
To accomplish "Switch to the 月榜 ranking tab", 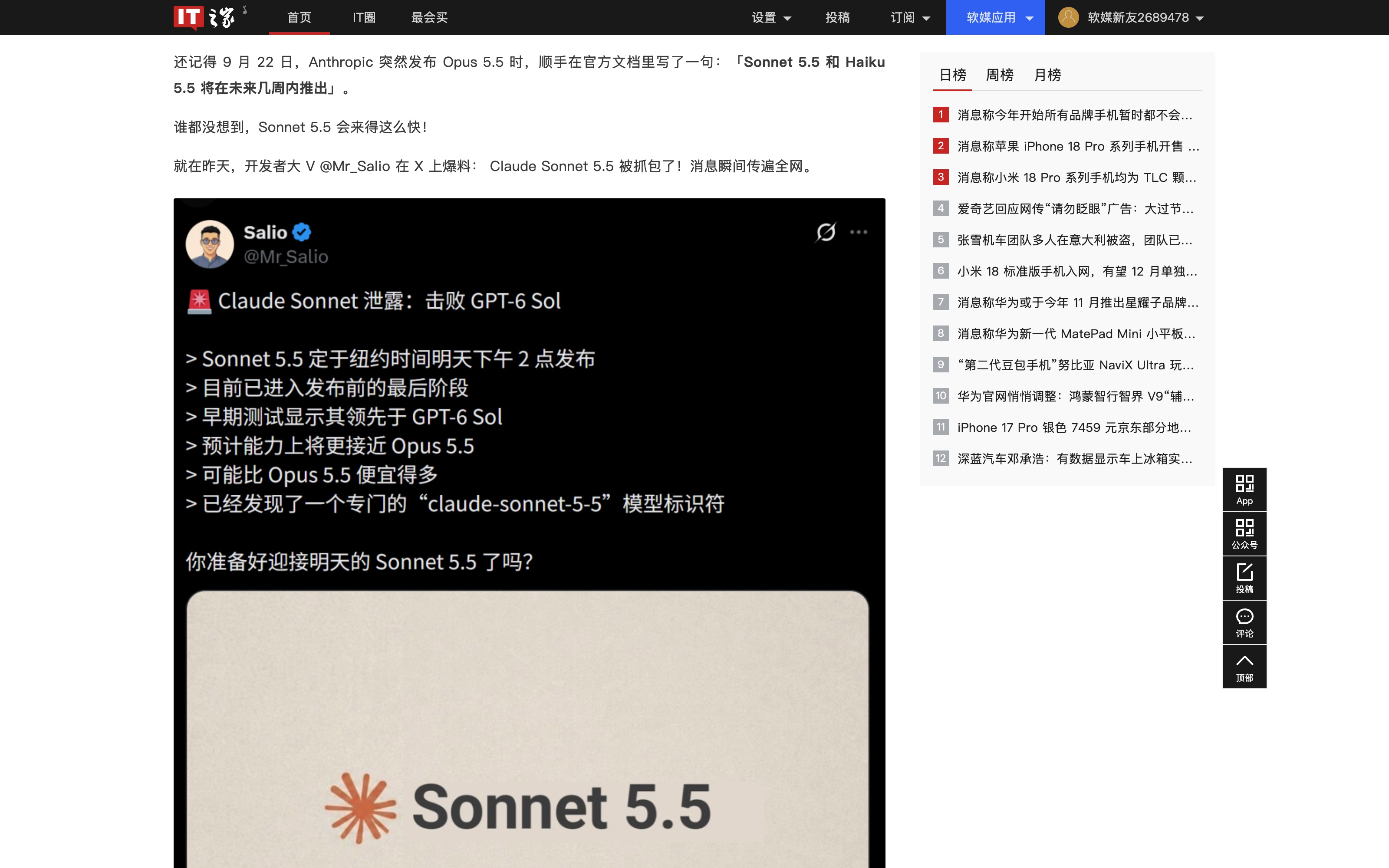I will pos(1047,75).
